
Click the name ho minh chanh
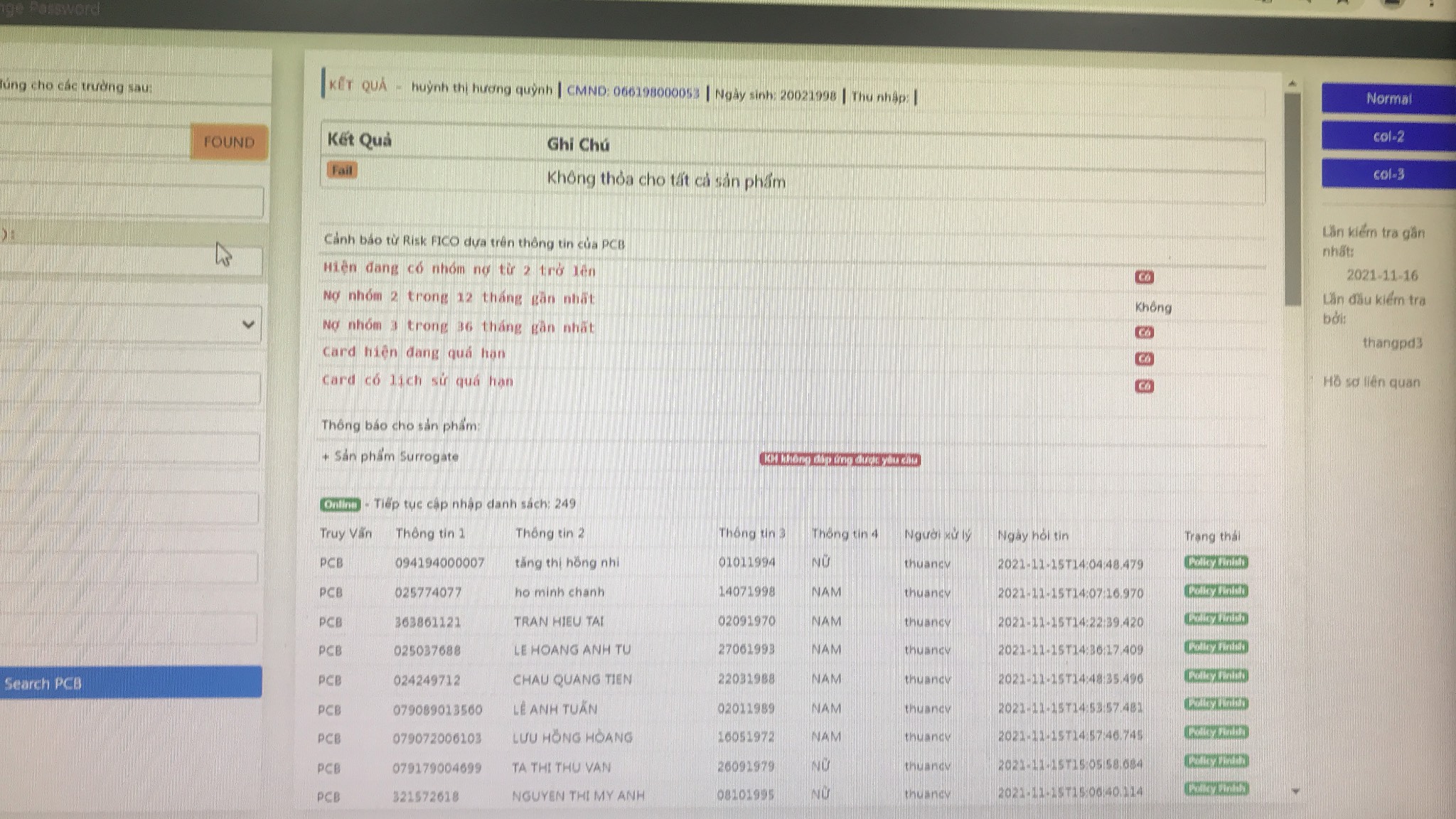tap(560, 591)
